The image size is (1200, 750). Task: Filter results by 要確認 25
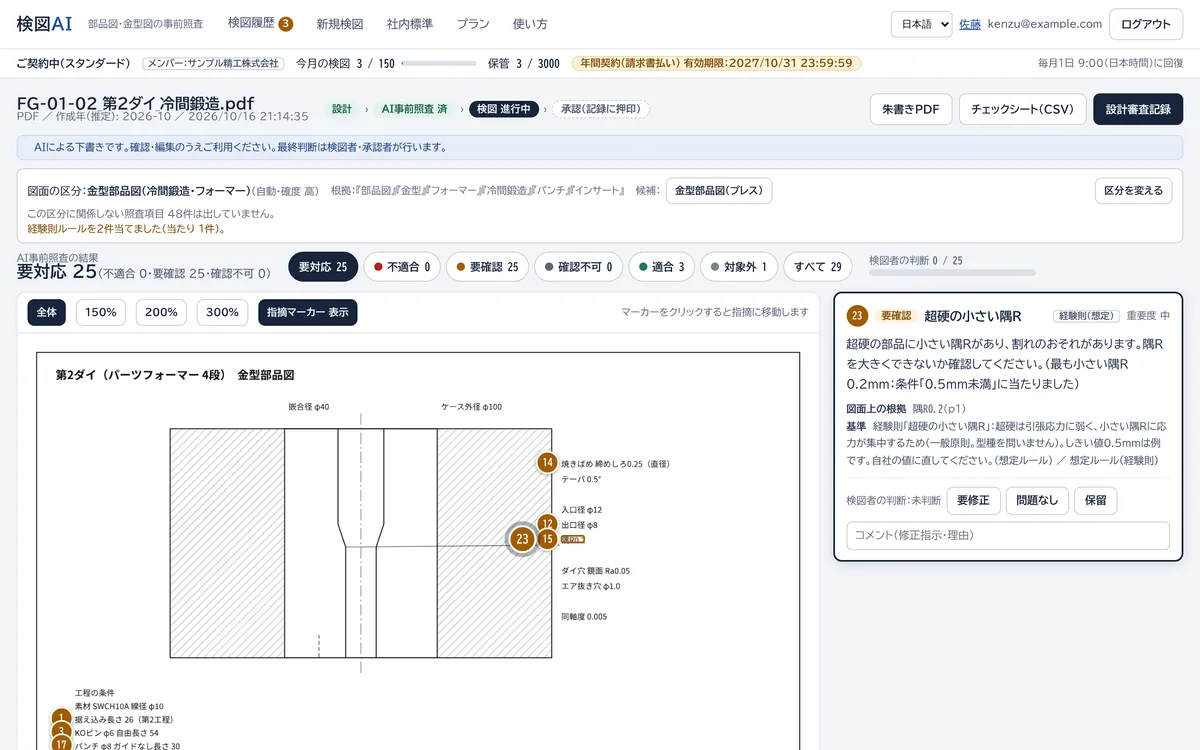click(487, 267)
